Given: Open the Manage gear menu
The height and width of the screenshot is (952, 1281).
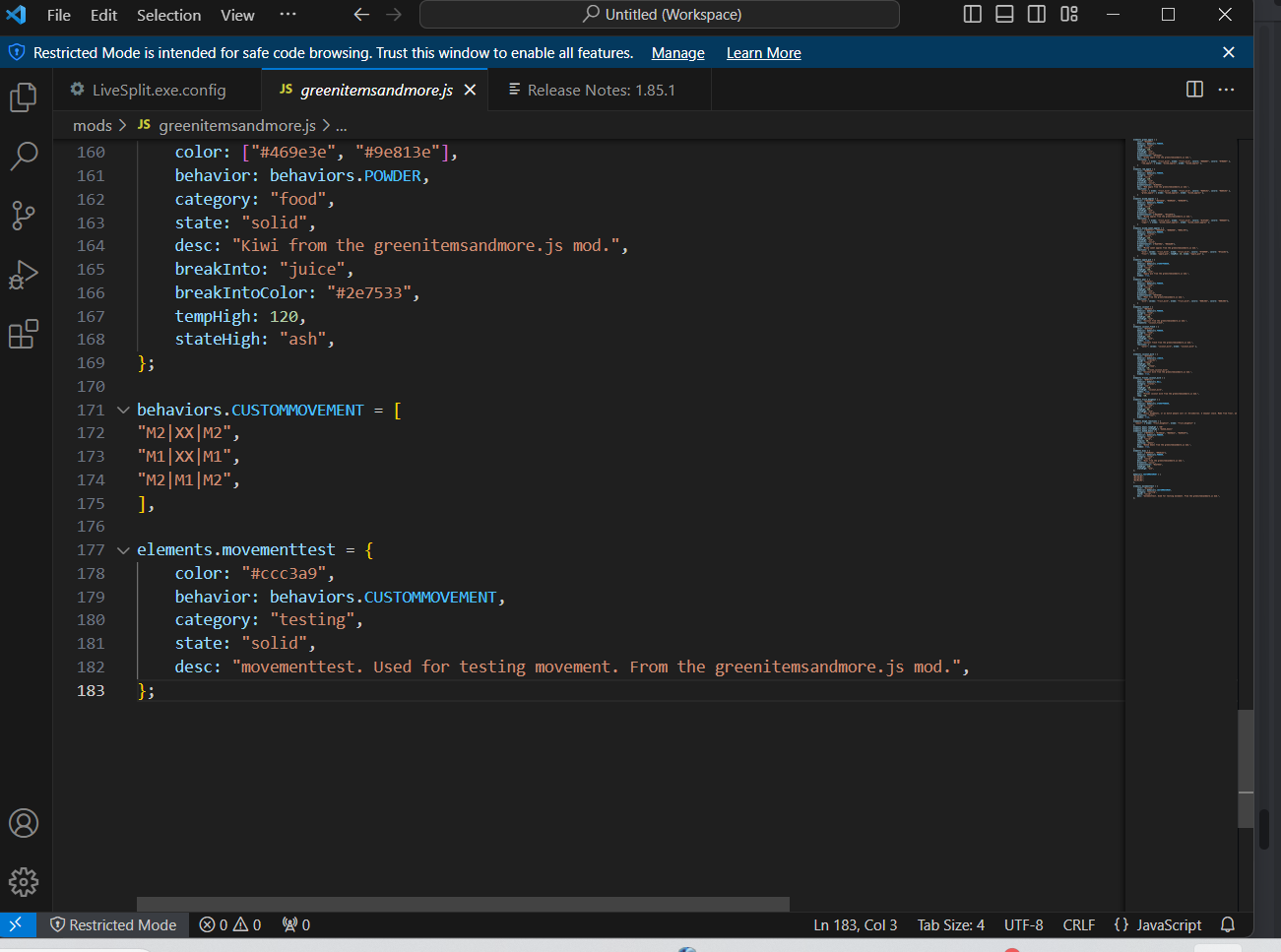Looking at the screenshot, I should click(24, 882).
